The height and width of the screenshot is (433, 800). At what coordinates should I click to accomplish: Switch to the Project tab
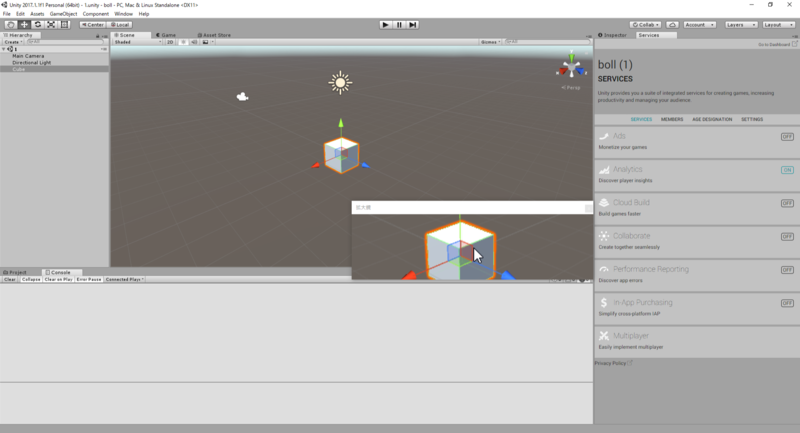pos(15,272)
